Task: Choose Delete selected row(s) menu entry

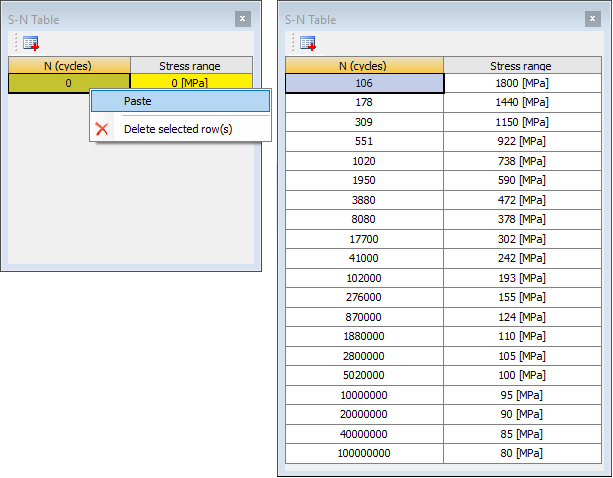Action: tap(180, 129)
